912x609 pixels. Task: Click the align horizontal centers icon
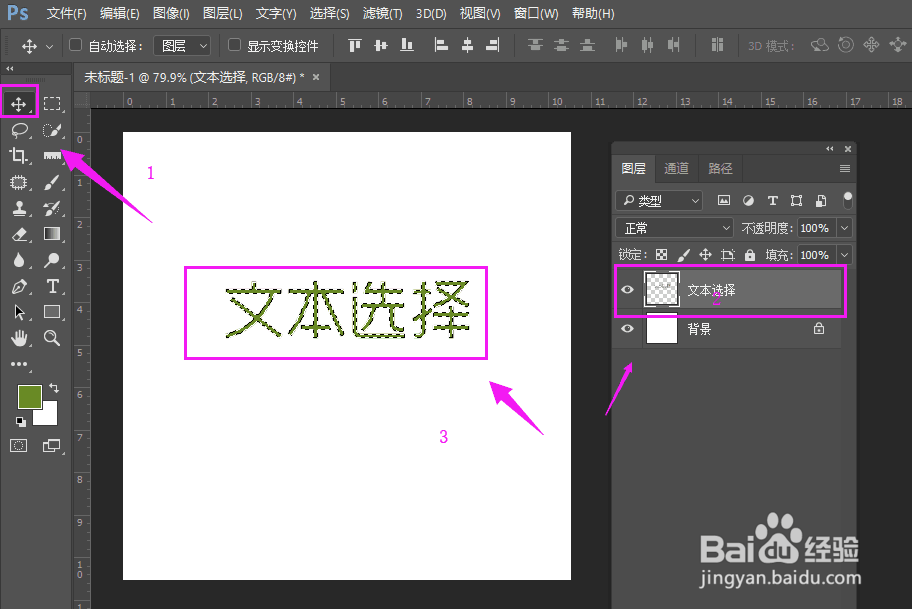tap(467, 45)
